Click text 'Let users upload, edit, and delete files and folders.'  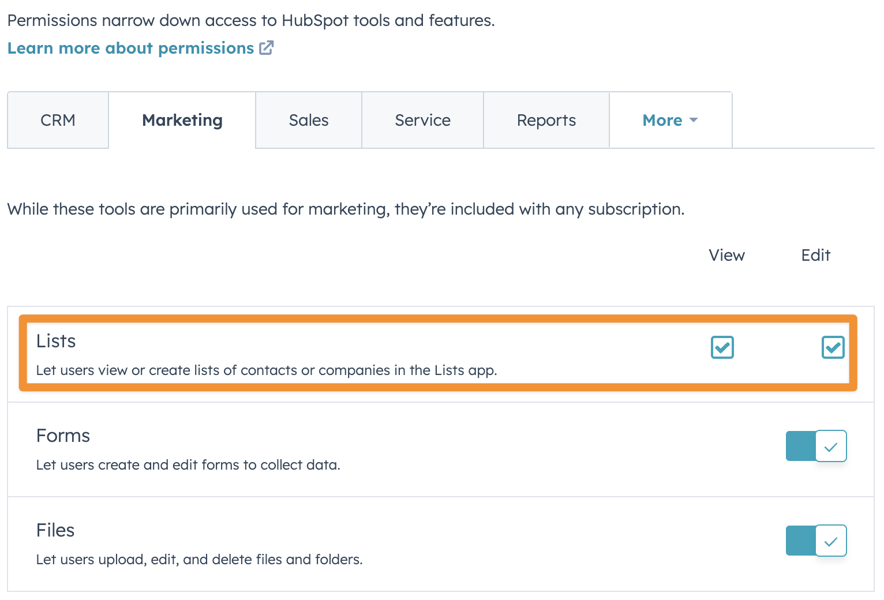(199, 559)
